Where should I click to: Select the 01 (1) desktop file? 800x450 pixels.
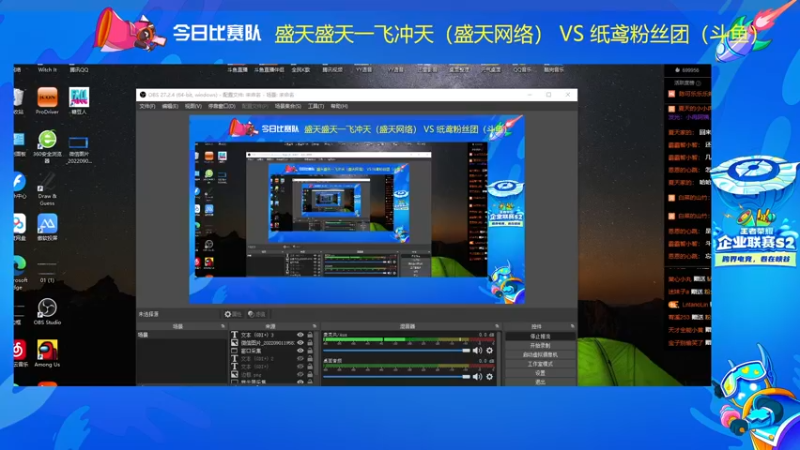coord(47,272)
